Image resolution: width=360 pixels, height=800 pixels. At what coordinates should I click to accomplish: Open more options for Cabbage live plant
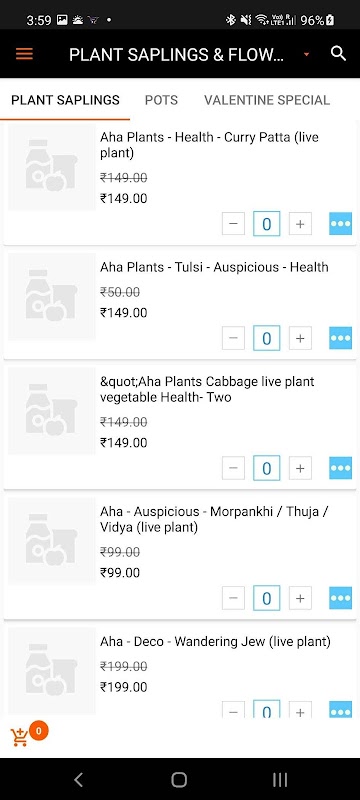point(340,468)
